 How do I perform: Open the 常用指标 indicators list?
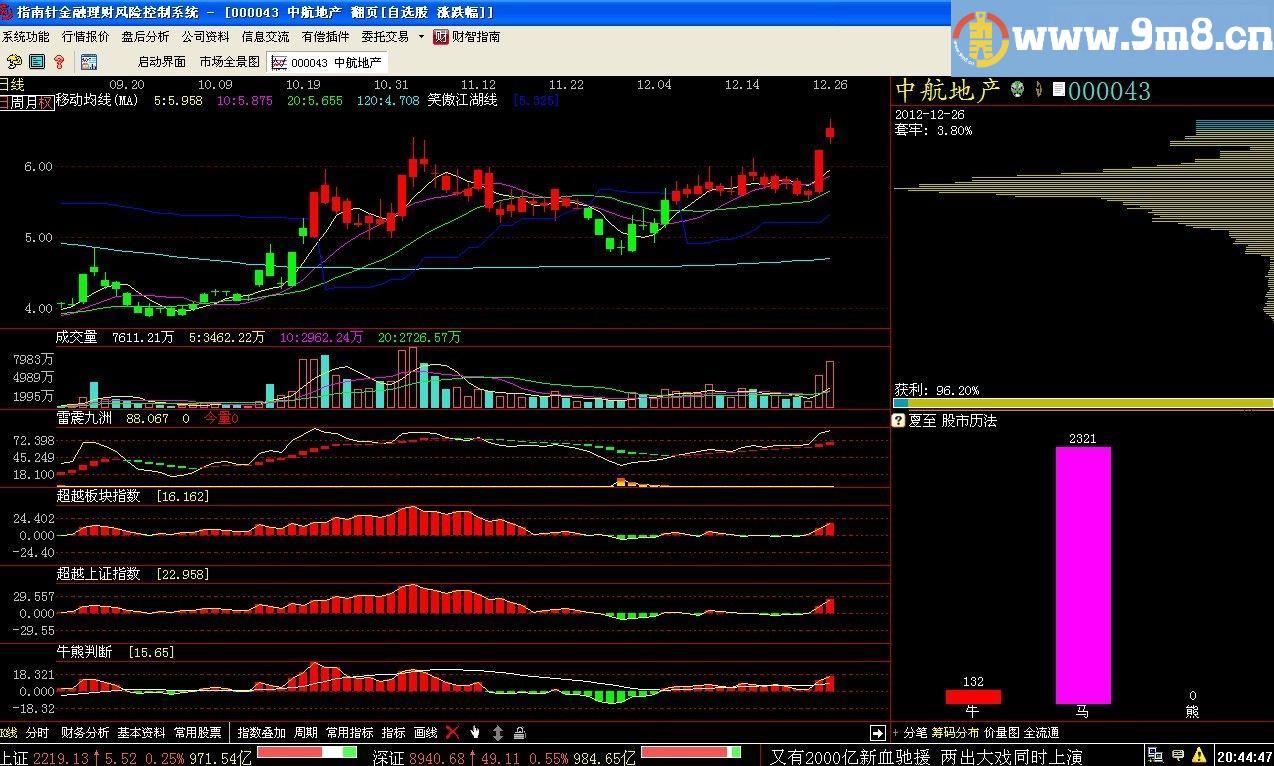[350, 733]
